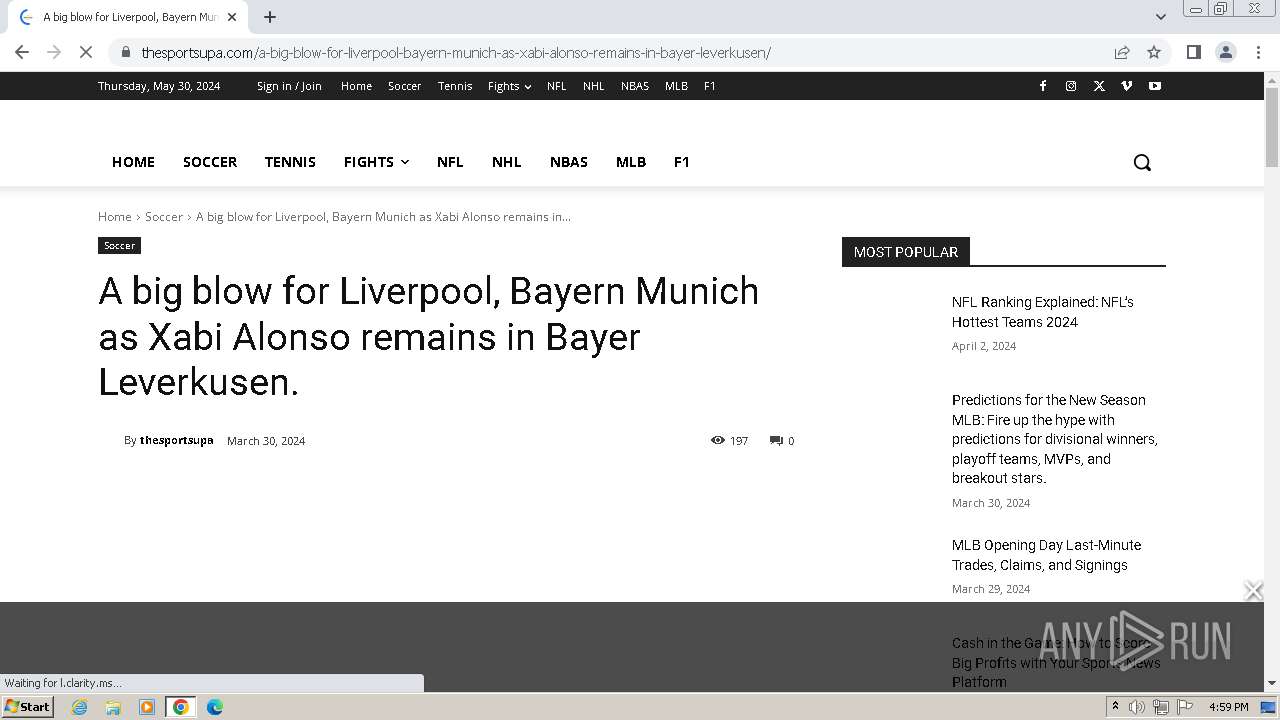Open the browser side panel
Screen dimensions: 1280x720
(1194, 52)
